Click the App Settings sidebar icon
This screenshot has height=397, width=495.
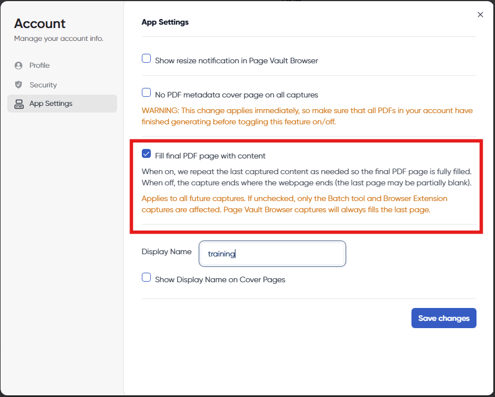19,104
